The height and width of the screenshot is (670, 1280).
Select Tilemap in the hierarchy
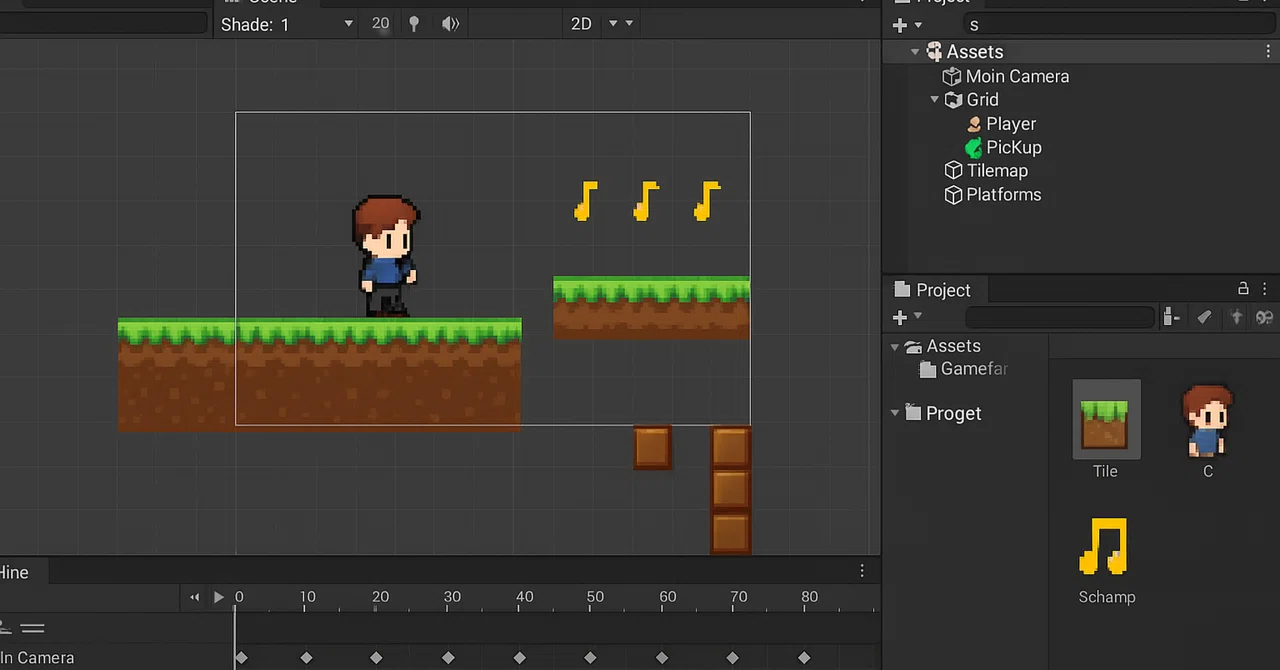[997, 171]
